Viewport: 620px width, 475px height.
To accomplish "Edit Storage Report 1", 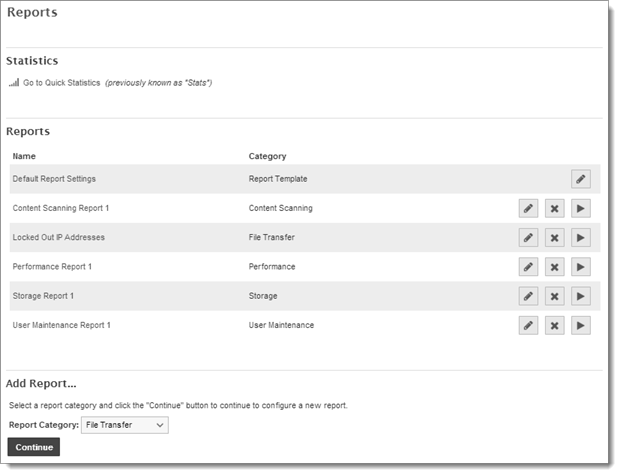I will pos(528,296).
